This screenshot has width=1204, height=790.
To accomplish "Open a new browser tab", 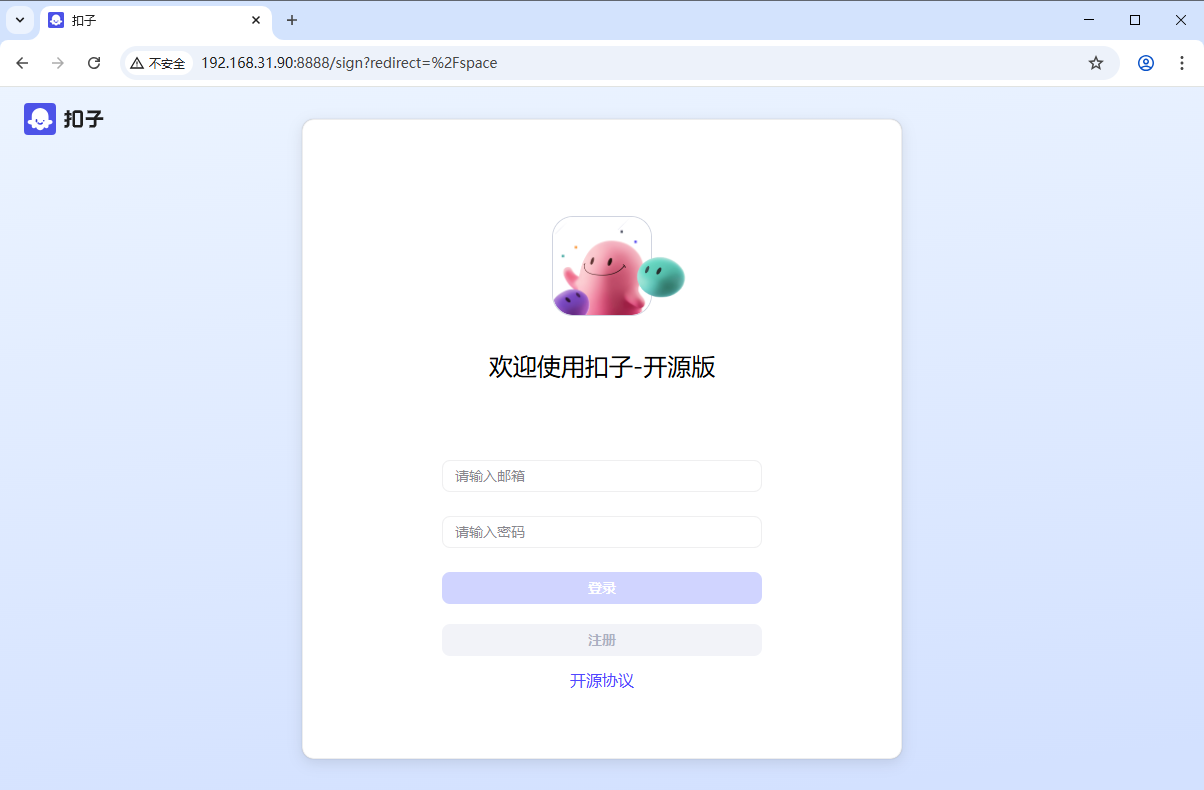I will point(291,20).
